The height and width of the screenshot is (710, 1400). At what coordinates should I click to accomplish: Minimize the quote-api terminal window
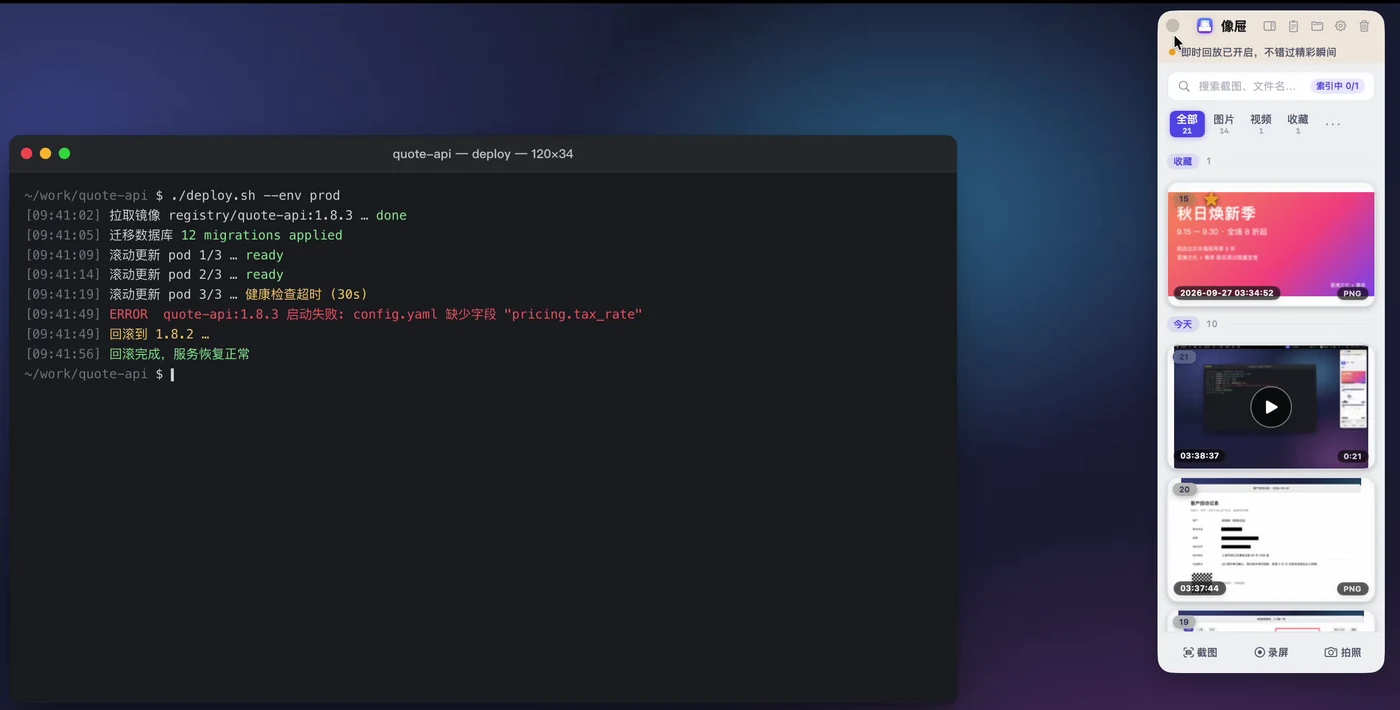(46, 153)
